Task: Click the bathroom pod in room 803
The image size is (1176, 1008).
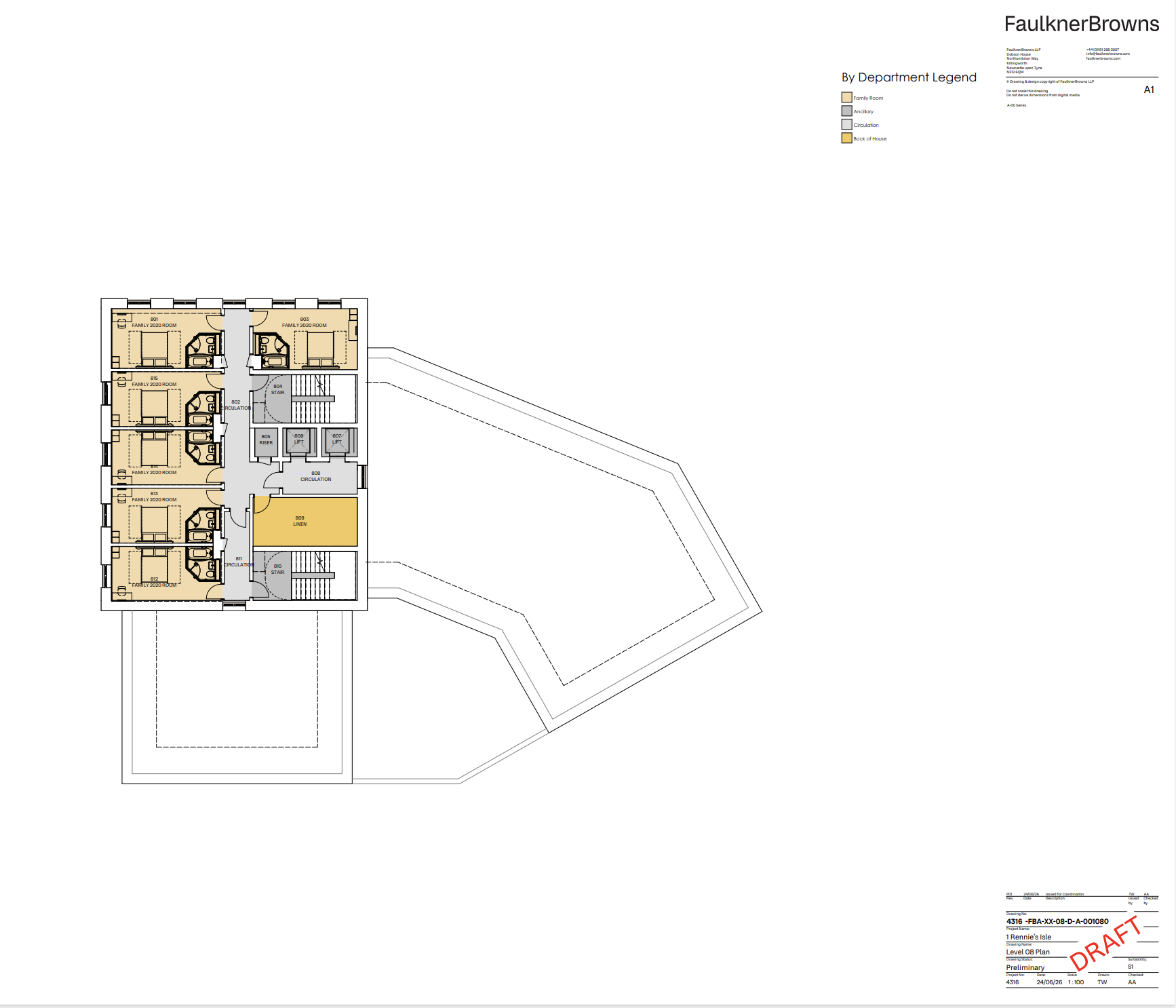Action: click(x=273, y=351)
